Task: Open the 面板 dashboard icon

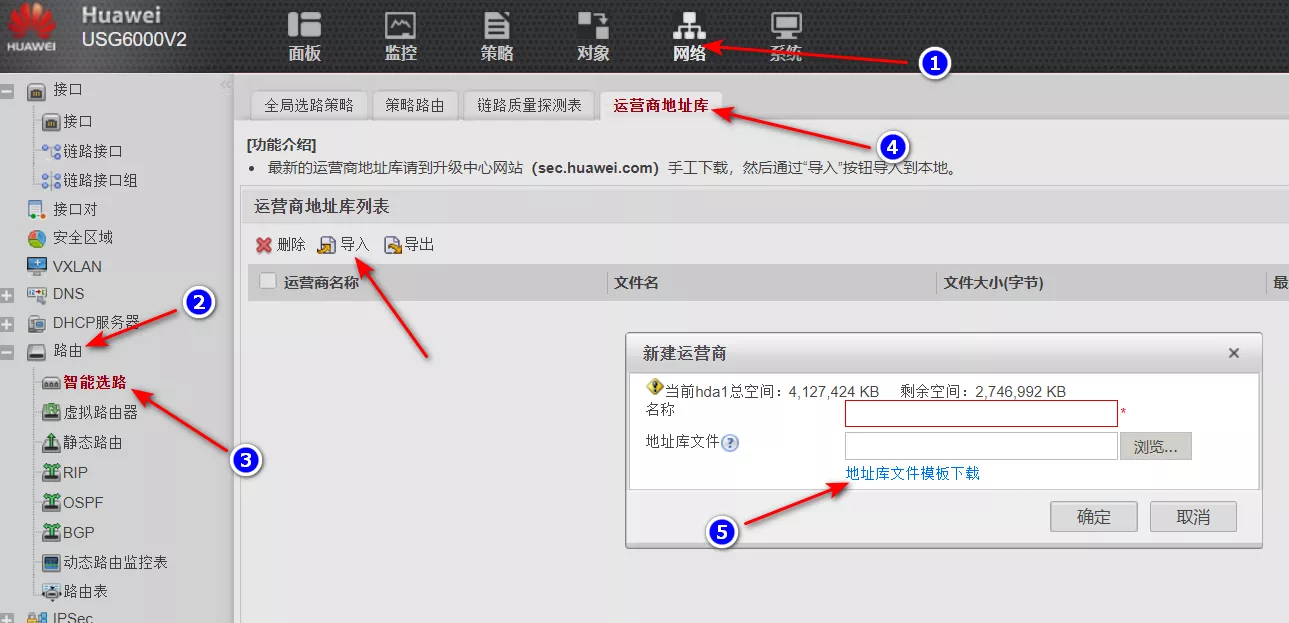Action: [x=304, y=26]
